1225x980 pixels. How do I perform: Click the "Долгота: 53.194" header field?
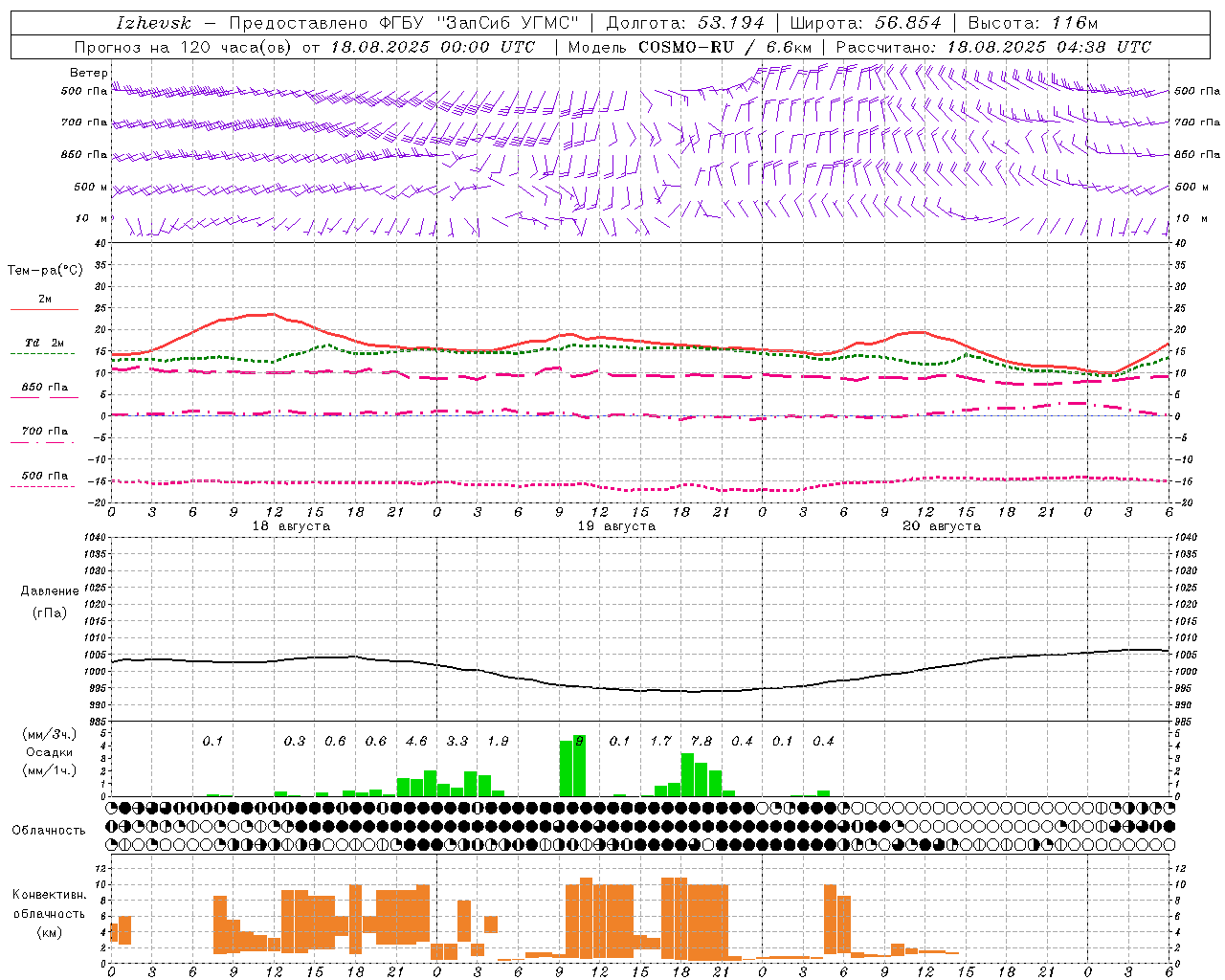click(685, 23)
